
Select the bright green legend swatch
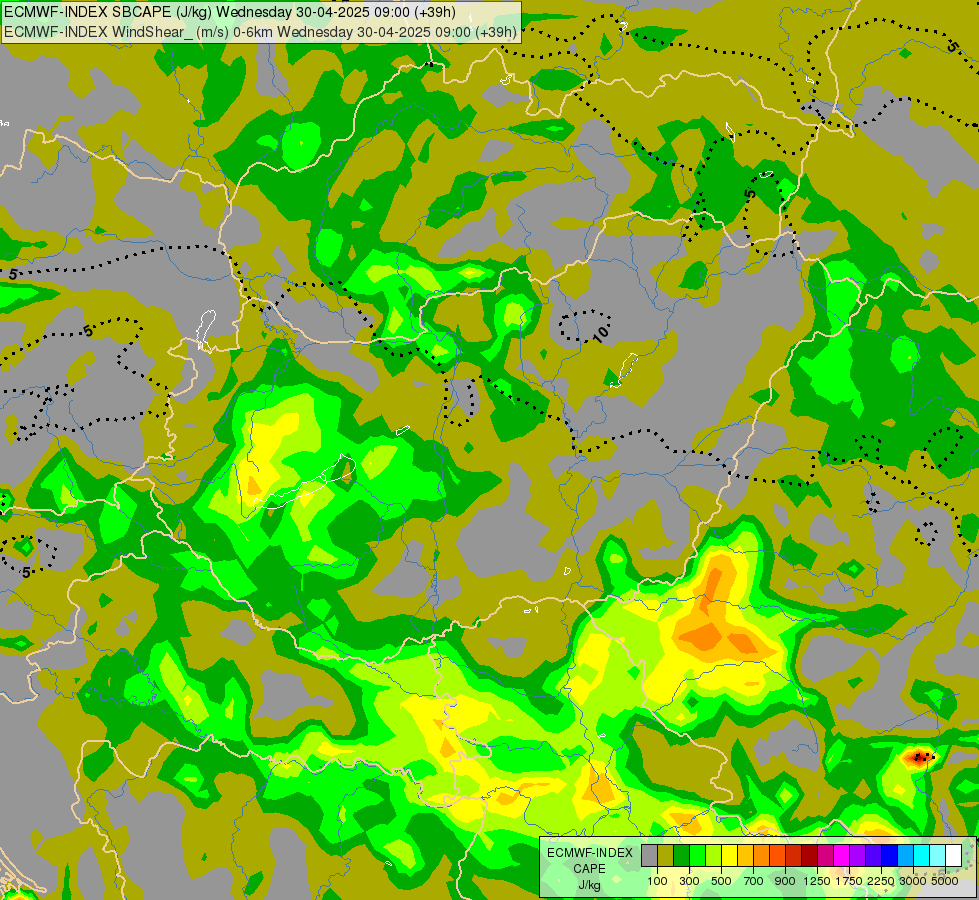click(x=697, y=855)
